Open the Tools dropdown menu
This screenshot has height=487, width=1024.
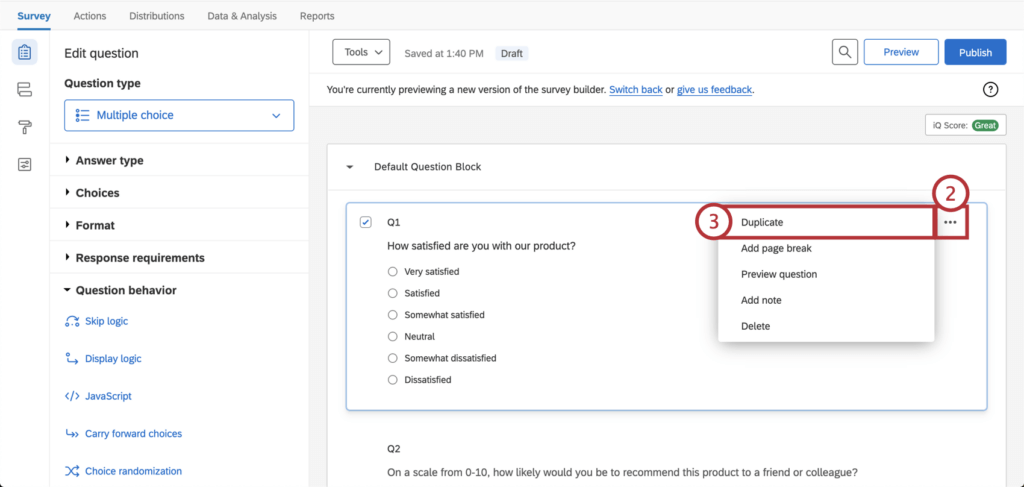point(361,52)
